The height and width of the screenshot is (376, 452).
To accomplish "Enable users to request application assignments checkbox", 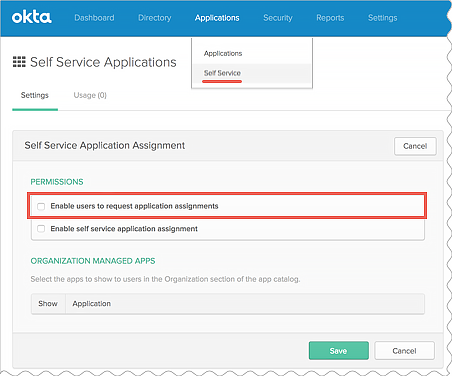I will tap(41, 206).
